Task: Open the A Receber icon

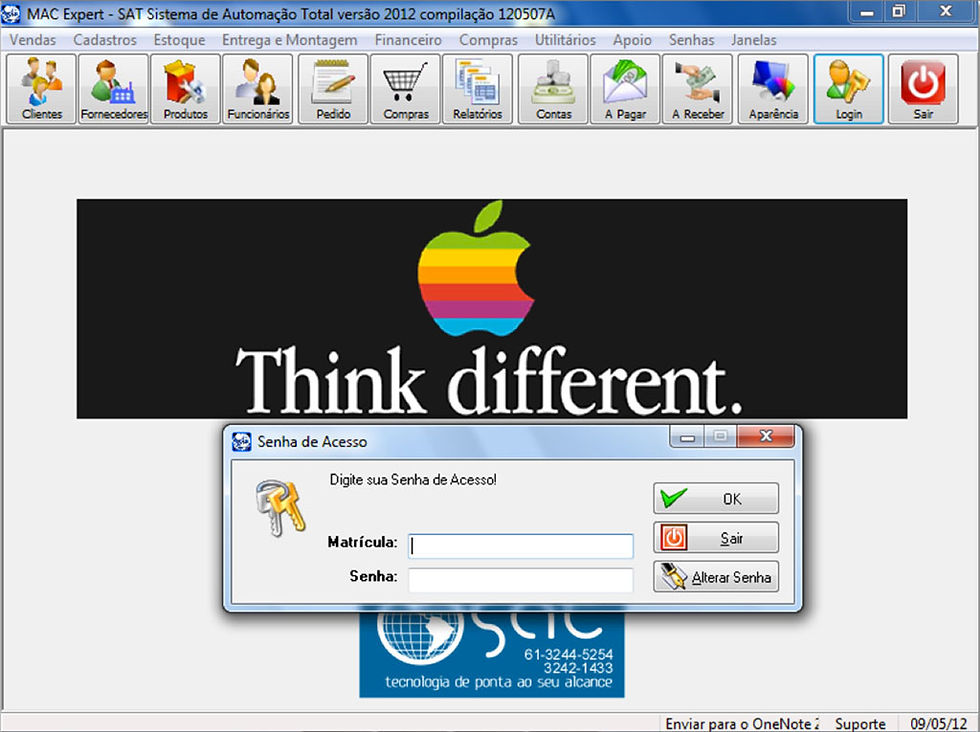Action: (698, 89)
